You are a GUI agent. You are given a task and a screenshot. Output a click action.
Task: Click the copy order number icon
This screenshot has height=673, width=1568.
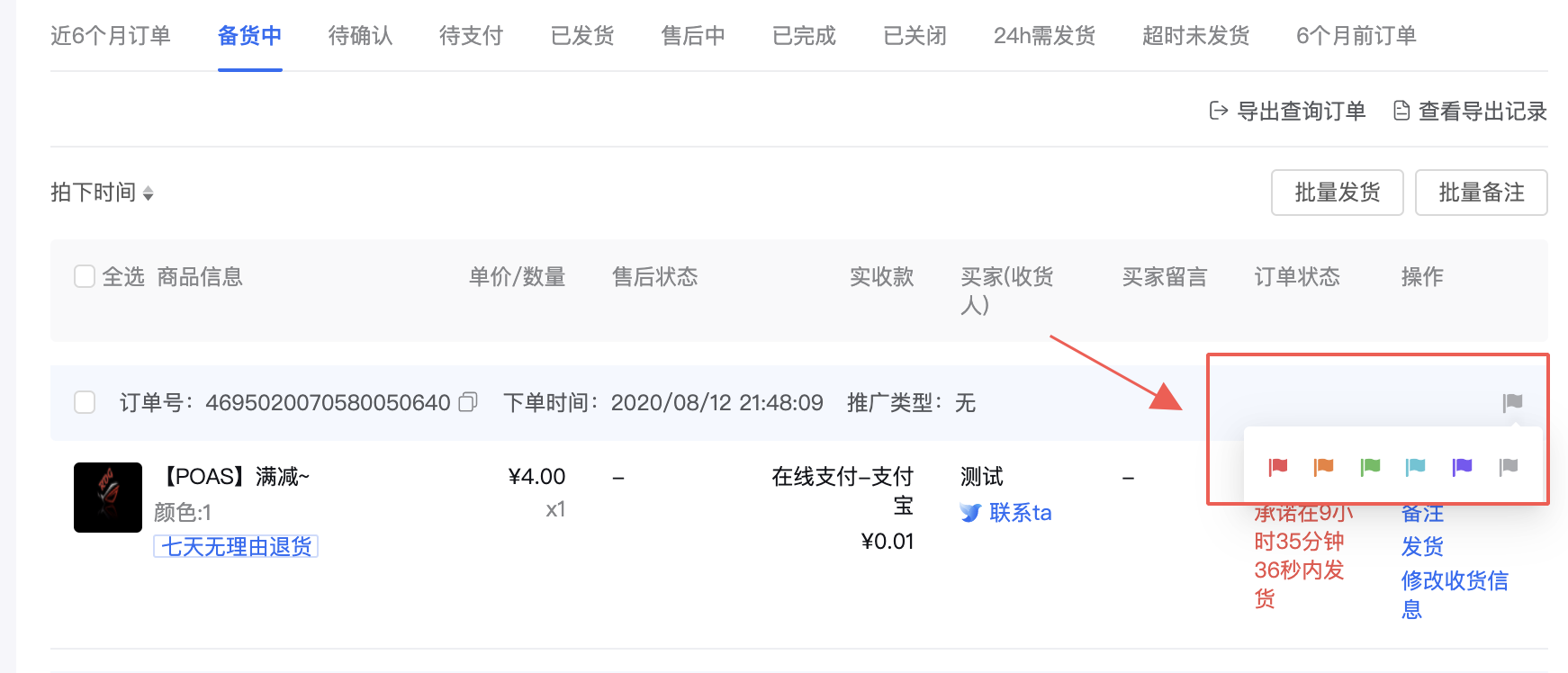[468, 402]
